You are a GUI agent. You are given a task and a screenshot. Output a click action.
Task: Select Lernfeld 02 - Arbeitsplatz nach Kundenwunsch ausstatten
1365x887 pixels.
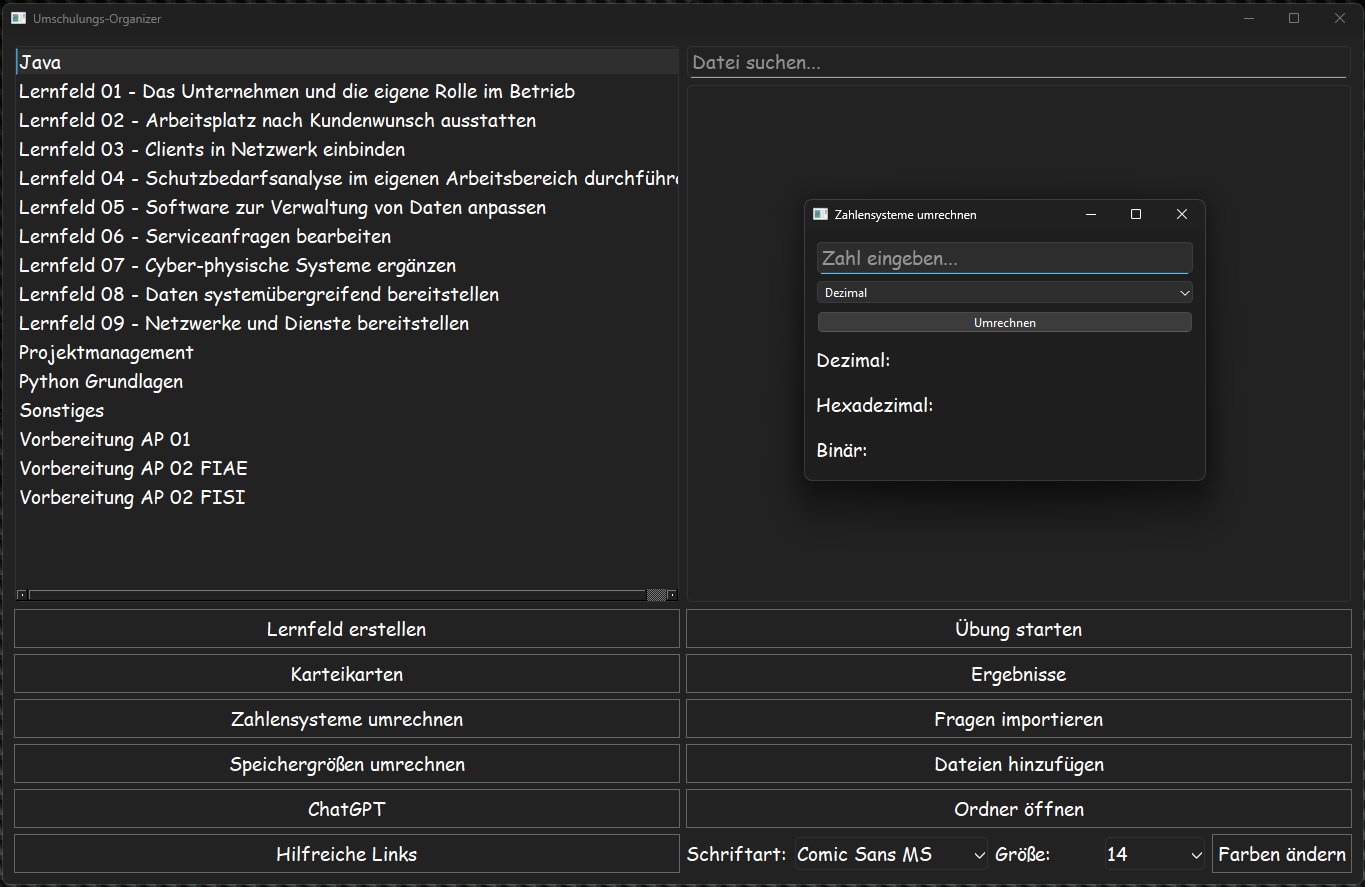point(347,120)
